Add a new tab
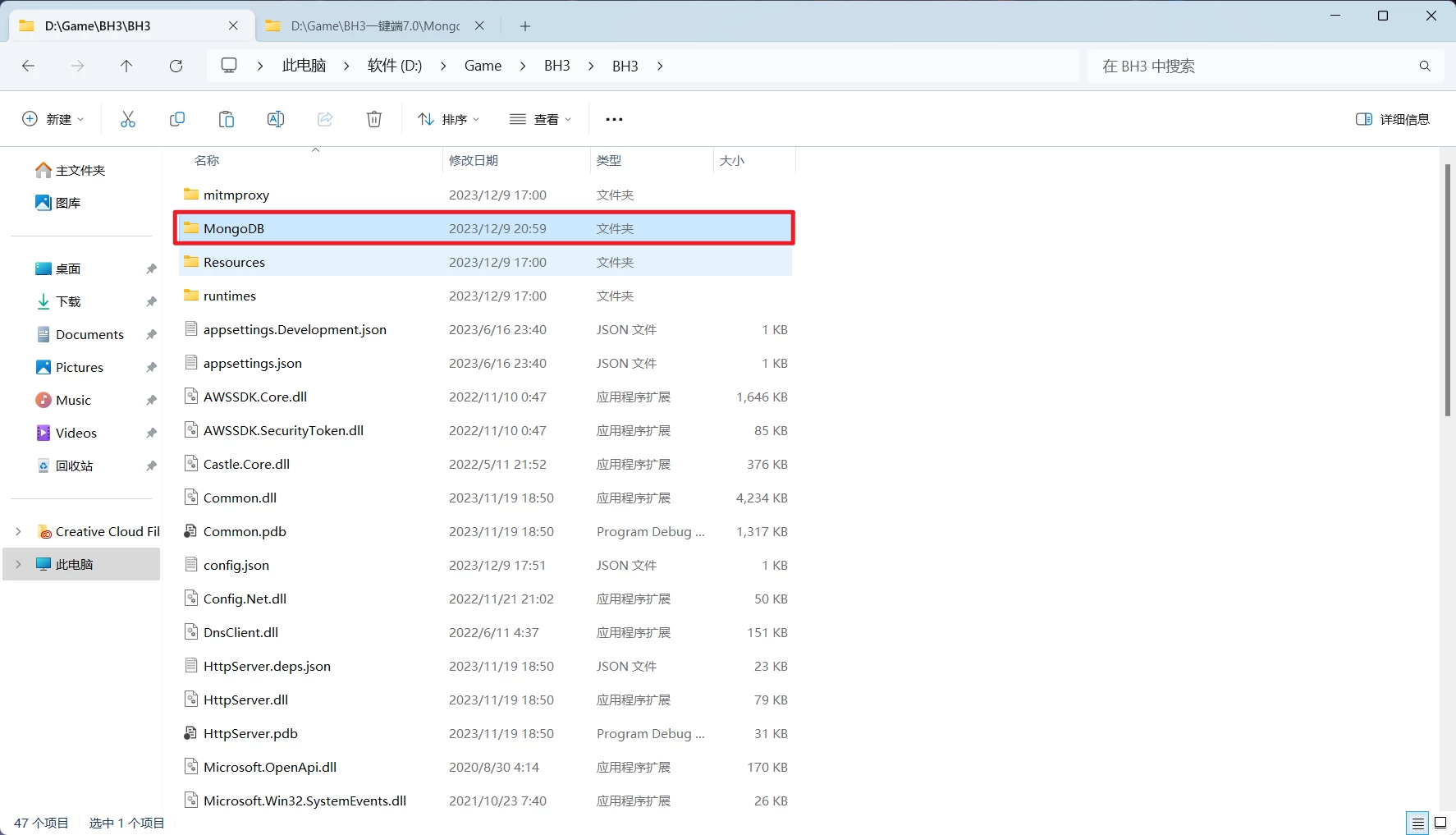 (525, 26)
